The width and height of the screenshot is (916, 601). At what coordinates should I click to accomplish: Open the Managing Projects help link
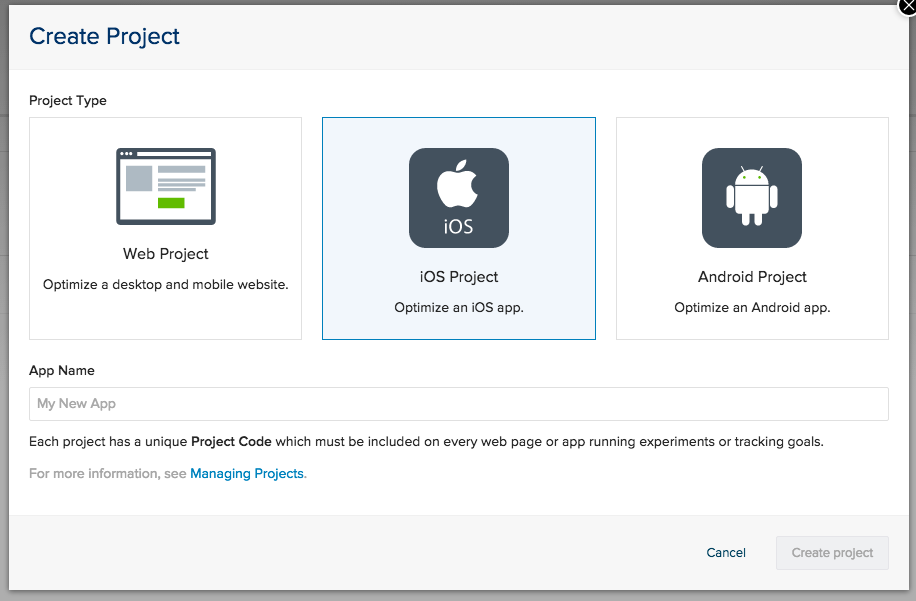247,474
